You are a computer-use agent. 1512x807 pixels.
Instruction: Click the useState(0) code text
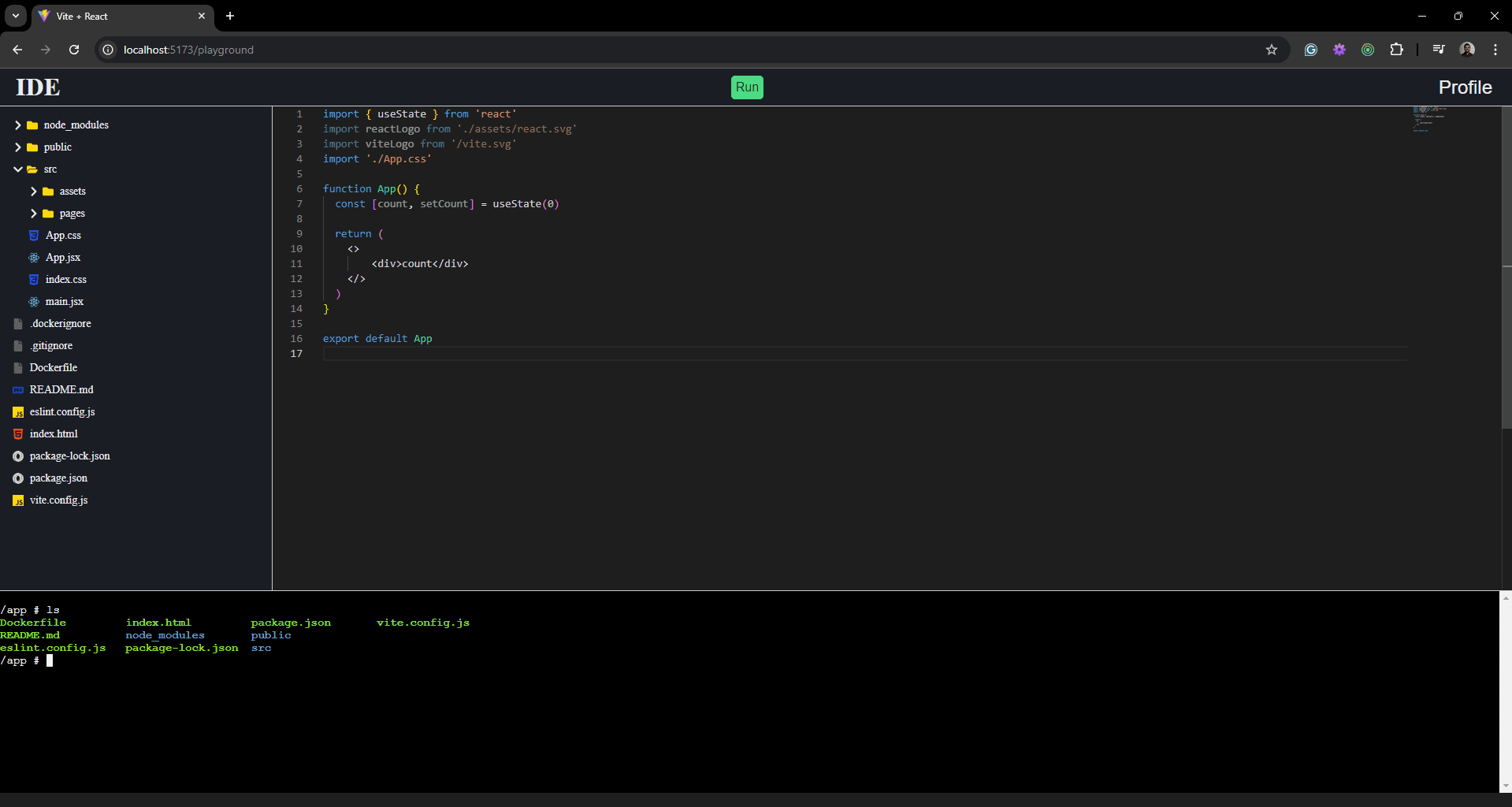pos(526,204)
